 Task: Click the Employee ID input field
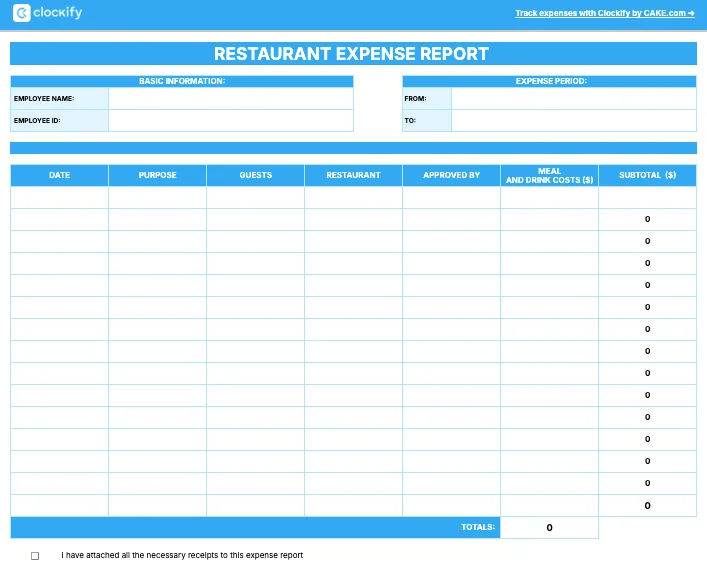pyautogui.click(x=231, y=120)
